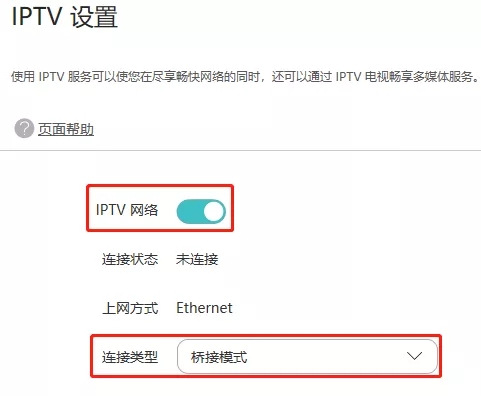Screen dimensions: 481x396
Task: Select the Ethernet value text
Action: pyautogui.click(x=204, y=308)
